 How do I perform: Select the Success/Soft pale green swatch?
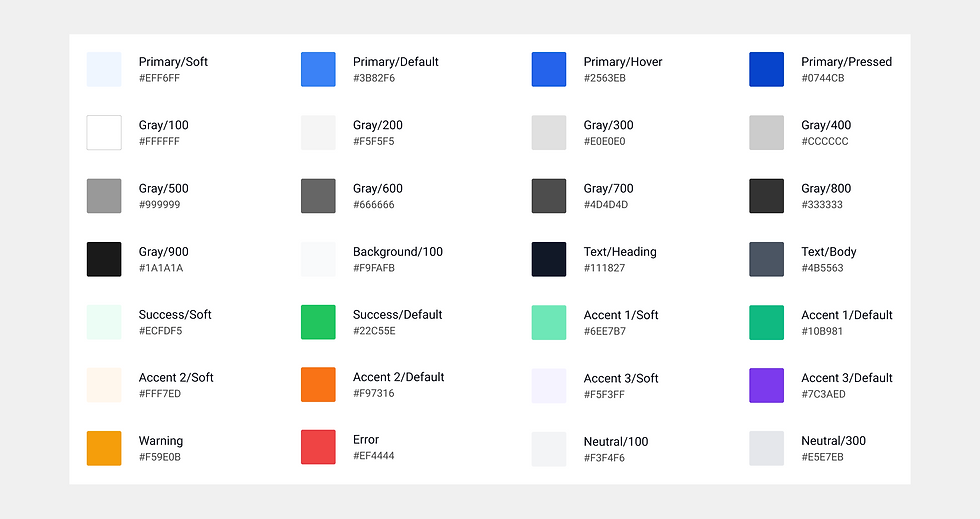pyautogui.click(x=104, y=322)
